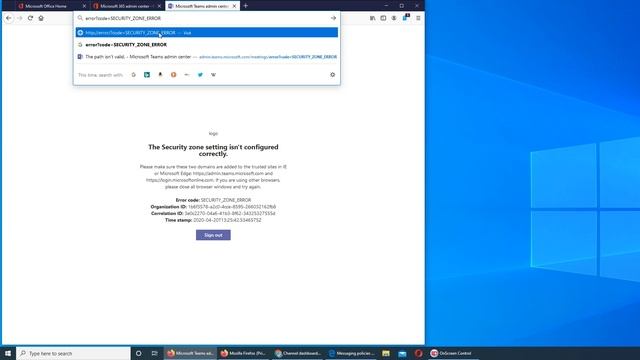This screenshot has width=640, height=360.
Task: Open the Firefox hamburger menu
Action: (418, 18)
